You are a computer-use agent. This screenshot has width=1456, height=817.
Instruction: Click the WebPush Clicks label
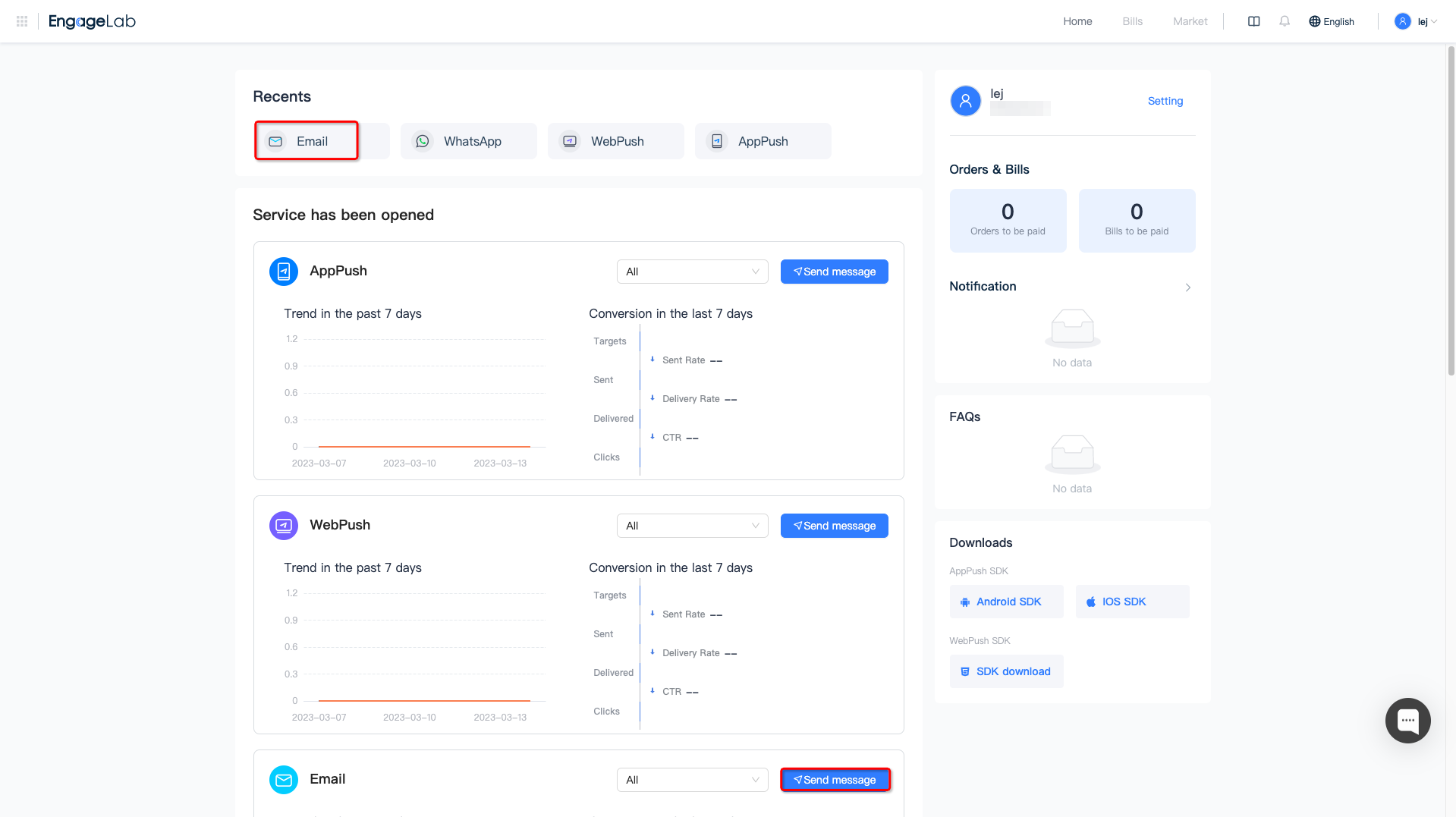tap(607, 712)
